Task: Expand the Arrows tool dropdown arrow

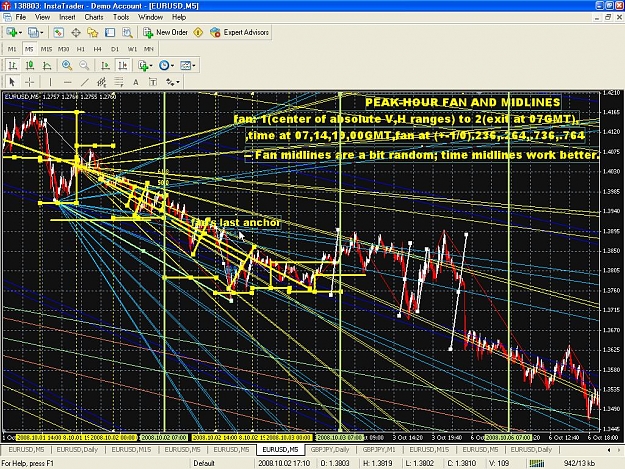Action: (x=178, y=82)
